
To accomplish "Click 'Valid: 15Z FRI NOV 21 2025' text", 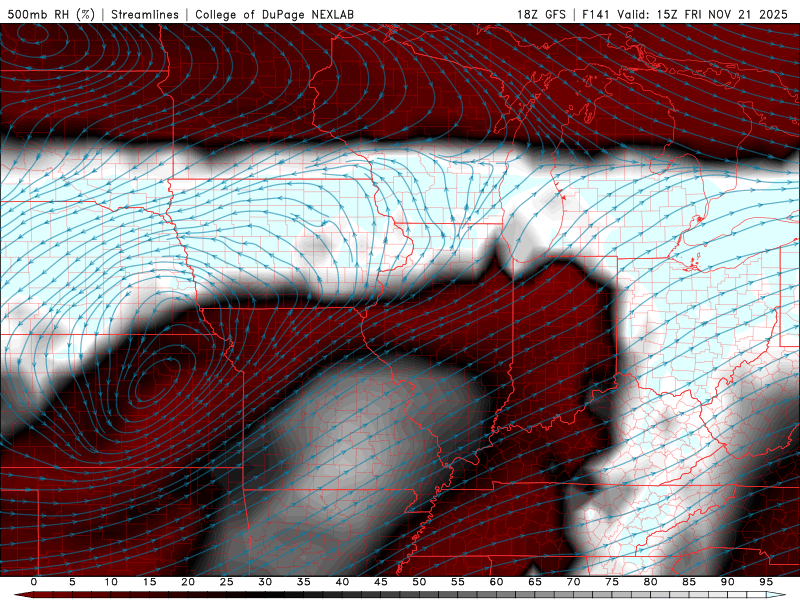I will (x=702, y=14).
